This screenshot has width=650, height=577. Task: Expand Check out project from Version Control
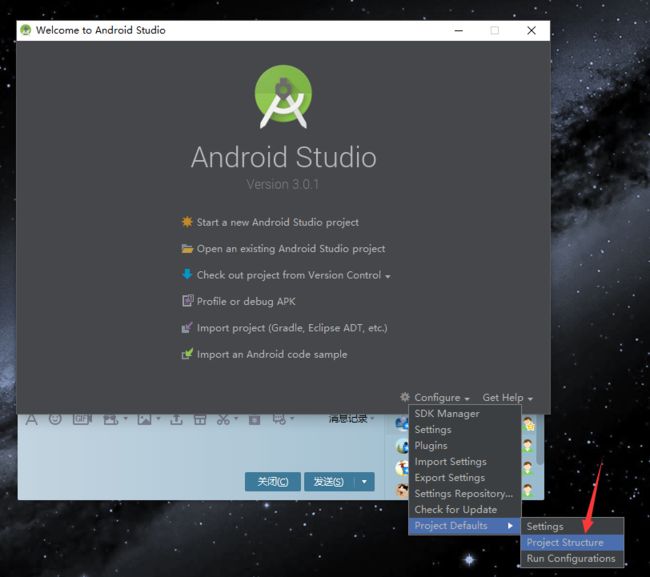point(388,276)
